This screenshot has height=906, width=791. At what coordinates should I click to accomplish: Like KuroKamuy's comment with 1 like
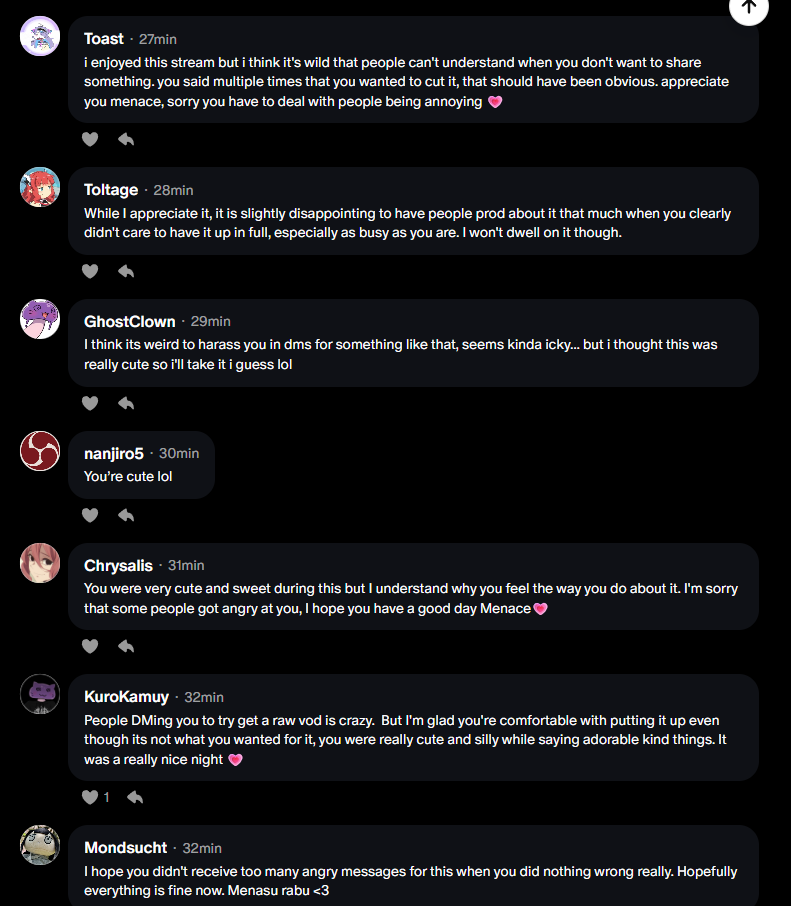[90, 797]
